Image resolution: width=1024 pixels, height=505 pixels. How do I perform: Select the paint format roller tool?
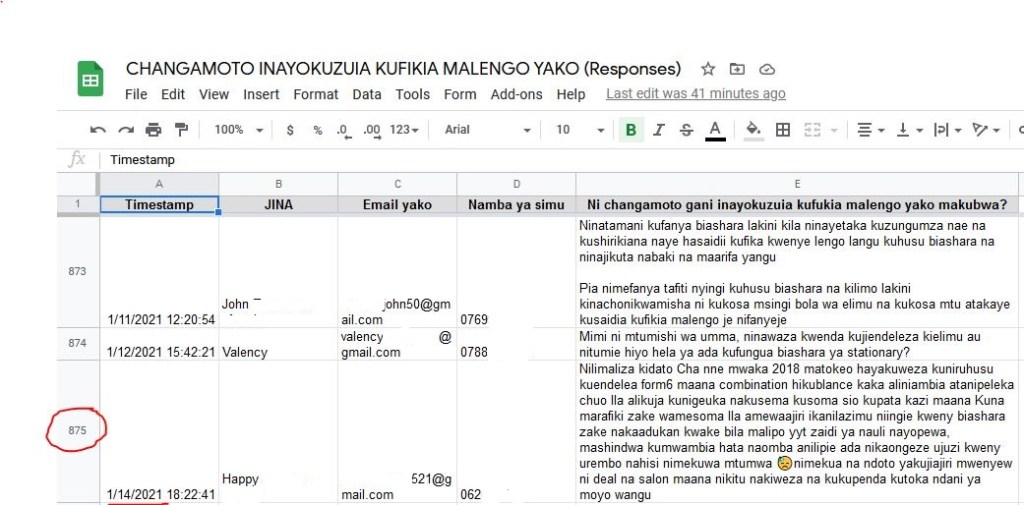181,130
